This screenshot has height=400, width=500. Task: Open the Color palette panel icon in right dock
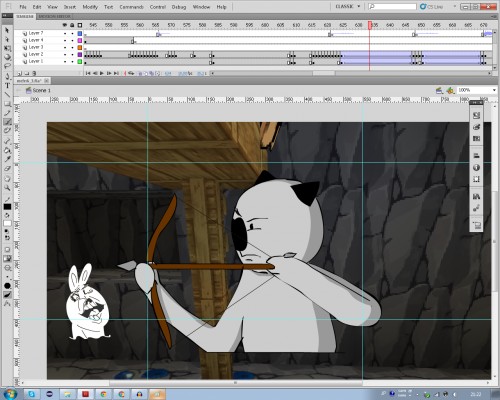point(476,127)
